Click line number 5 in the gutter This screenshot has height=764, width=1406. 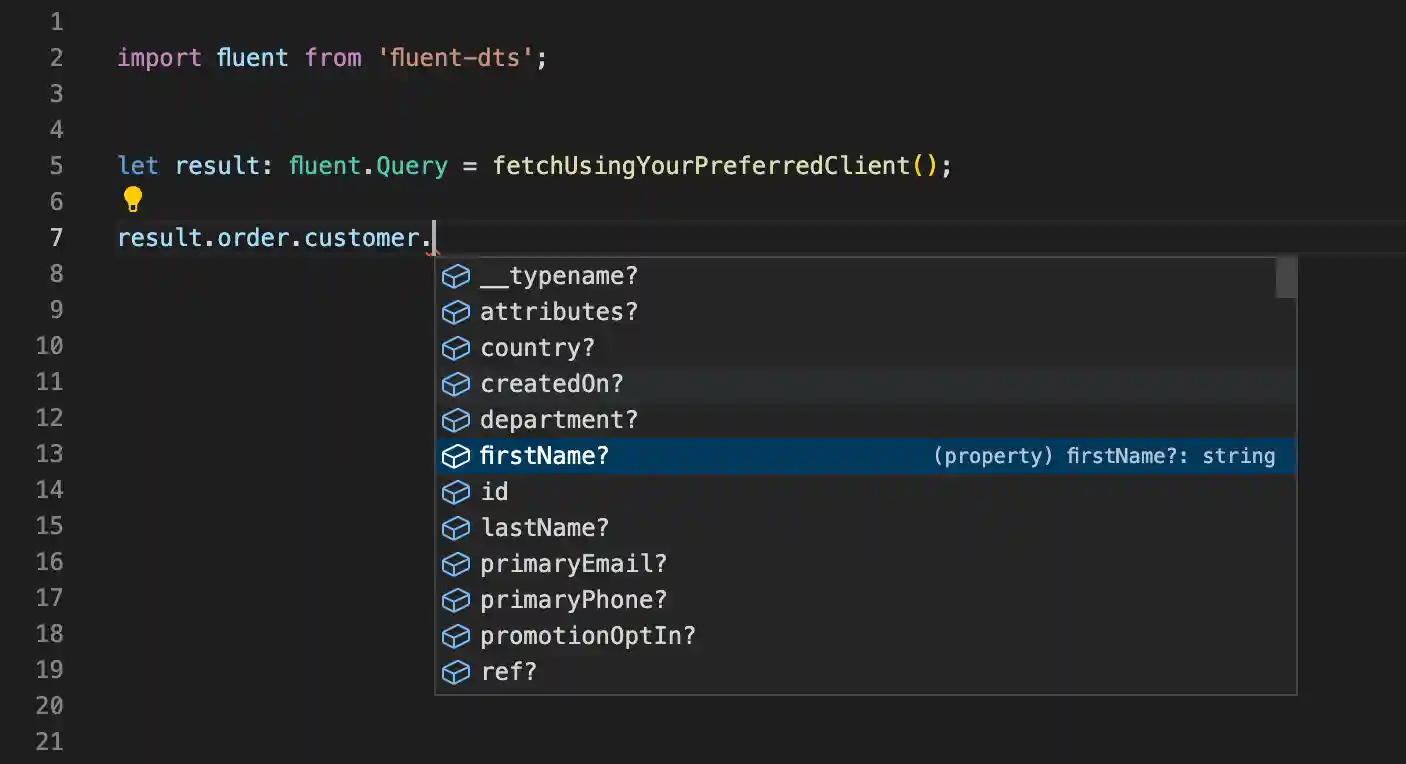[56, 165]
